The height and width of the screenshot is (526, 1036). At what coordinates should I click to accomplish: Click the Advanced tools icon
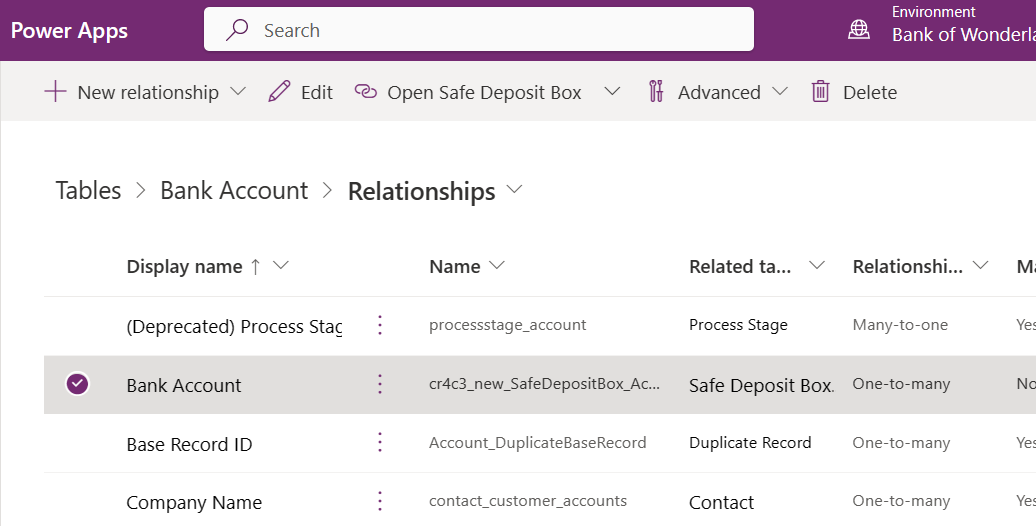(x=655, y=91)
